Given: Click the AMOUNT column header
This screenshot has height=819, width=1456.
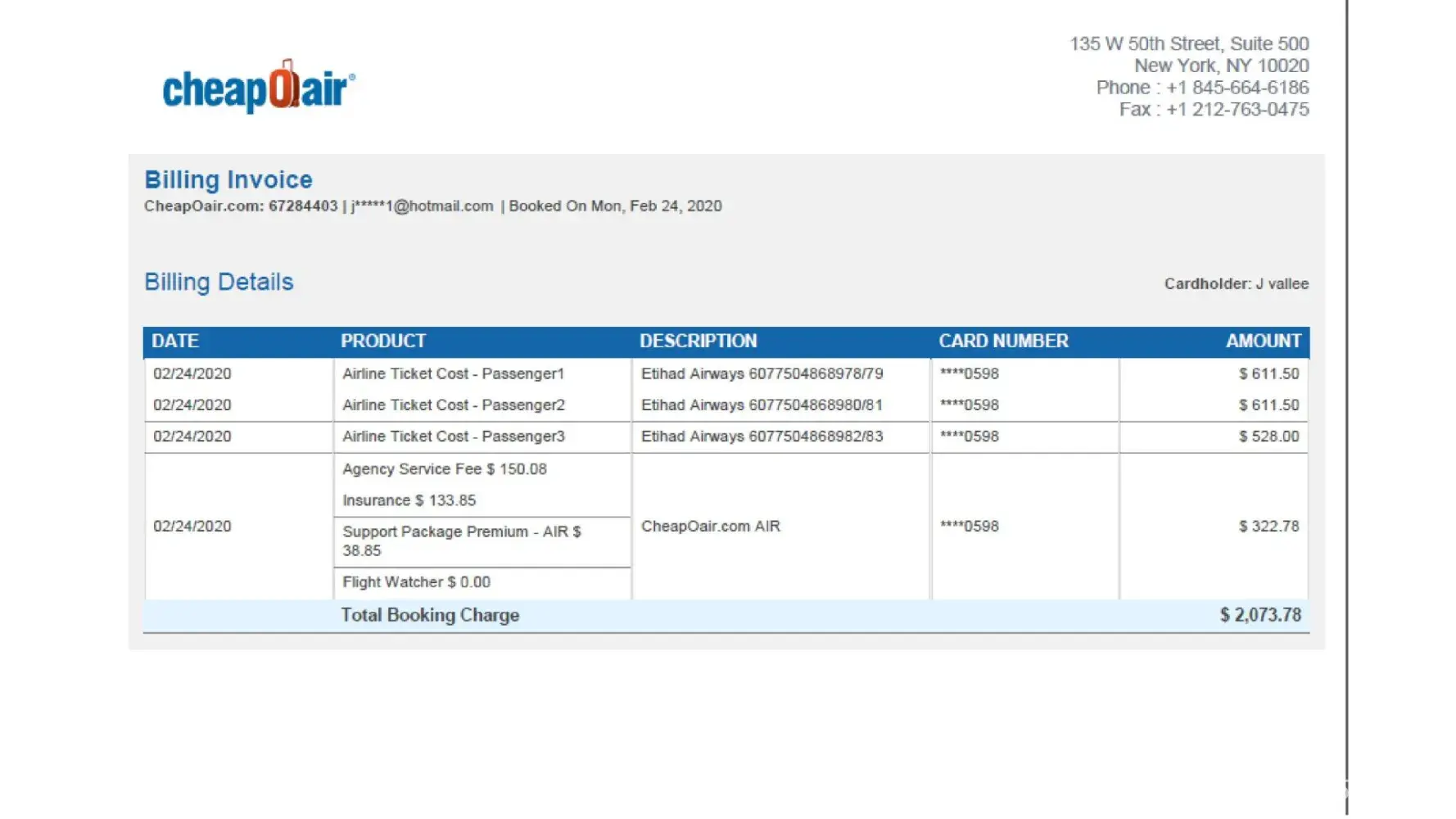Looking at the screenshot, I should point(1263,341).
